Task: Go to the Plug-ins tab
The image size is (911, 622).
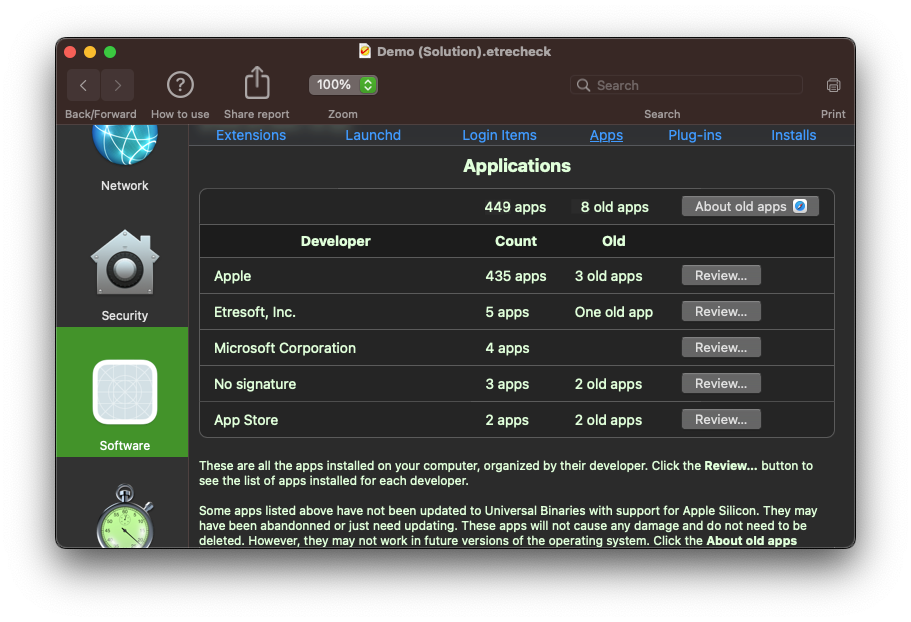Action: click(x=695, y=135)
